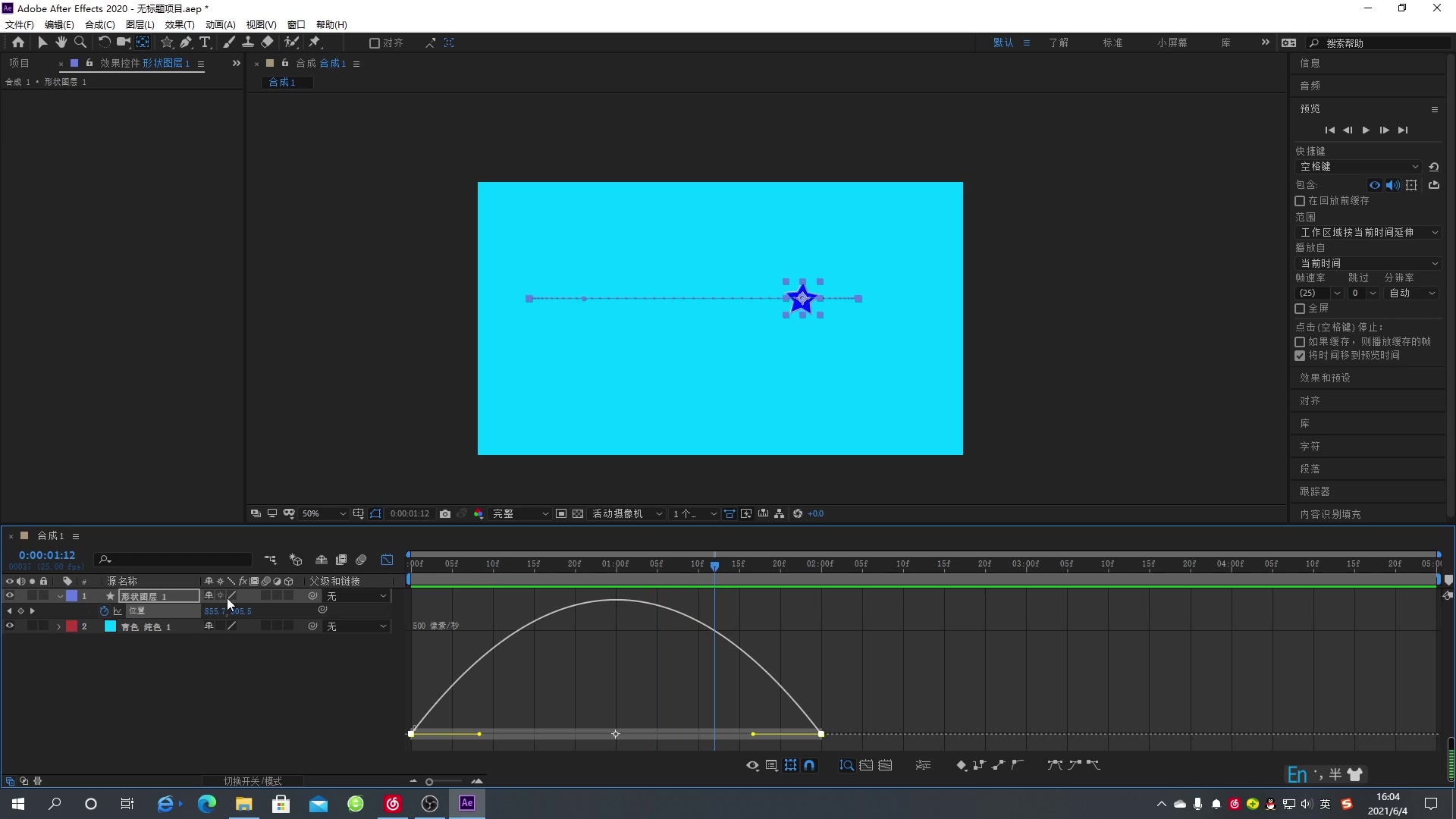Select the Pen tool in toolbar
The image size is (1456, 819).
(186, 42)
